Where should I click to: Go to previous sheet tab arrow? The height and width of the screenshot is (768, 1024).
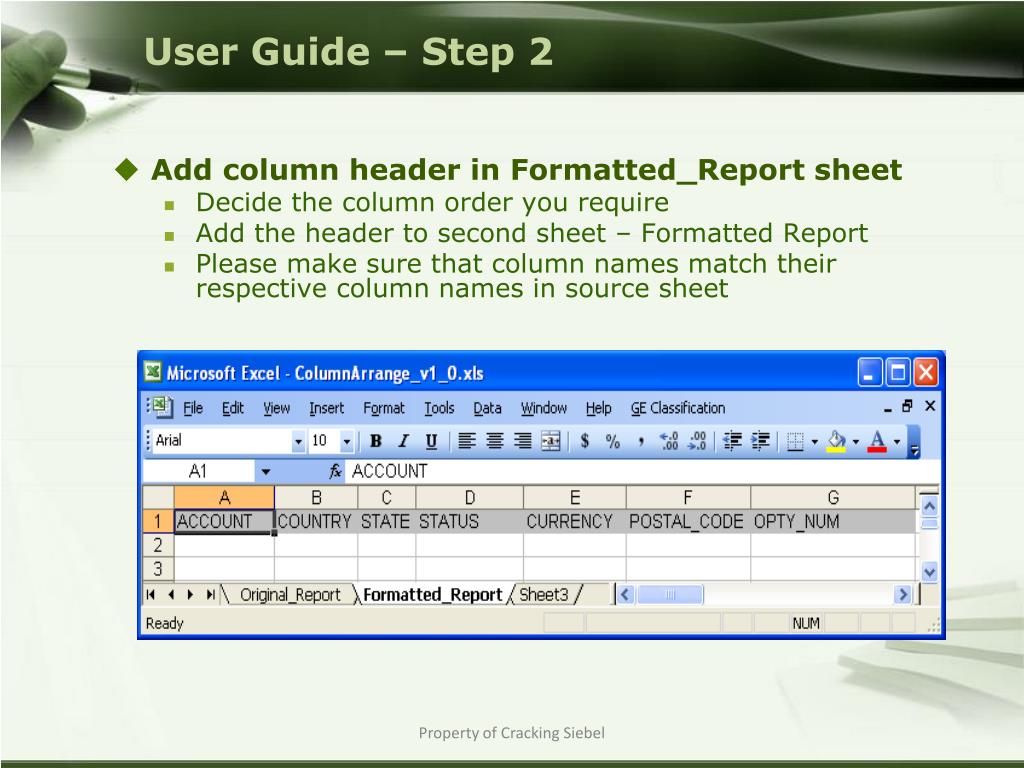(171, 595)
